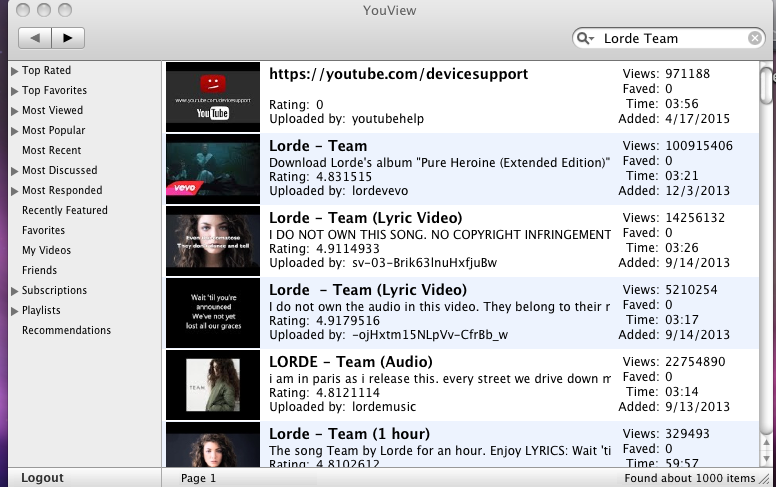776x487 pixels.
Task: Click the Rating: 4.9179516 value
Action: [x=348, y=321]
